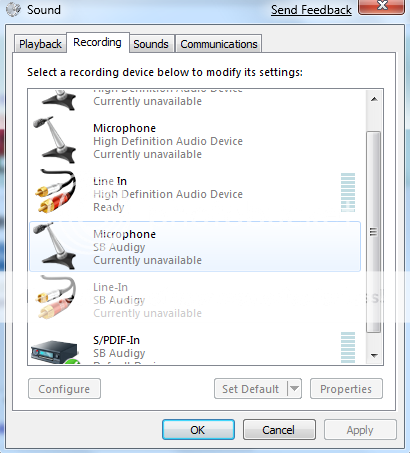Open the Send Feedback link
This screenshot has width=410, height=455.
pos(311,10)
